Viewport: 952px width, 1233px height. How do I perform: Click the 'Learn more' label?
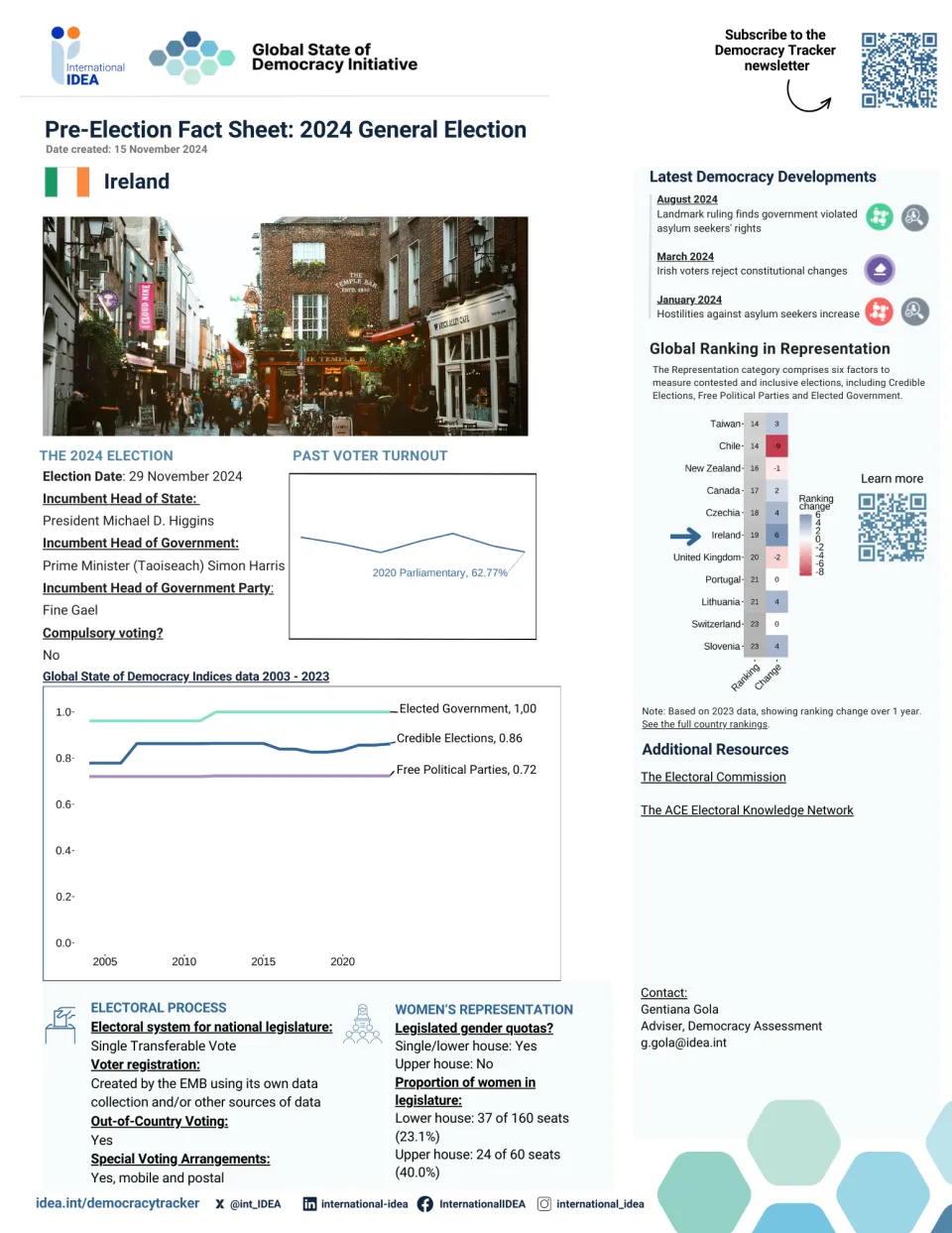(x=892, y=479)
